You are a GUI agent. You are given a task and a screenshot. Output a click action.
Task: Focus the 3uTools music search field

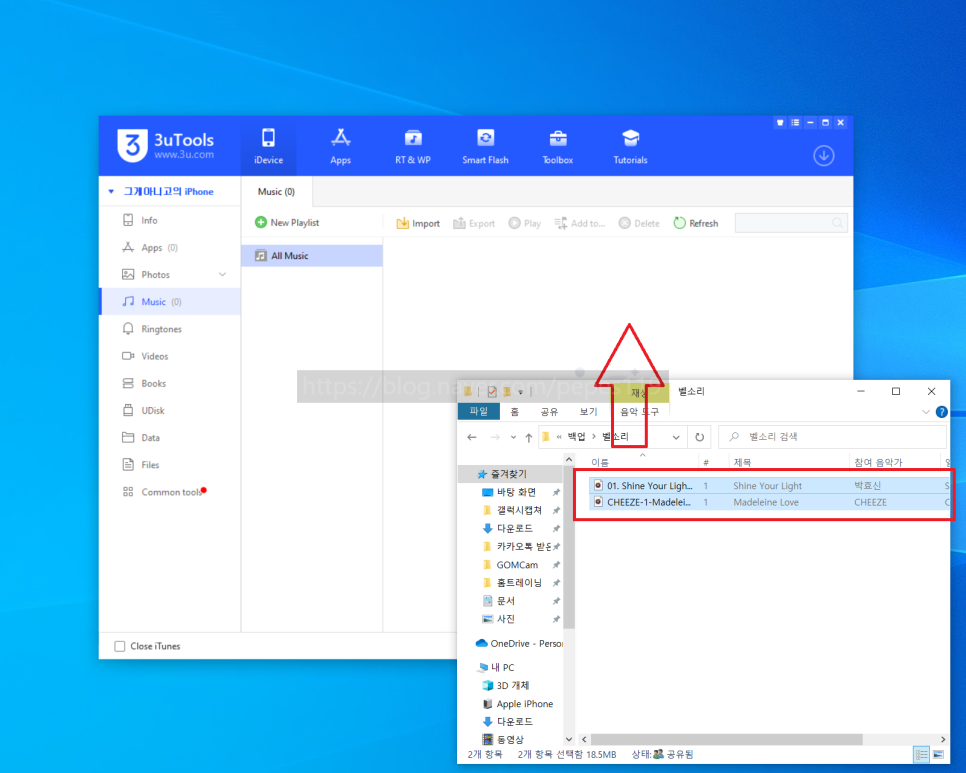tap(790, 223)
